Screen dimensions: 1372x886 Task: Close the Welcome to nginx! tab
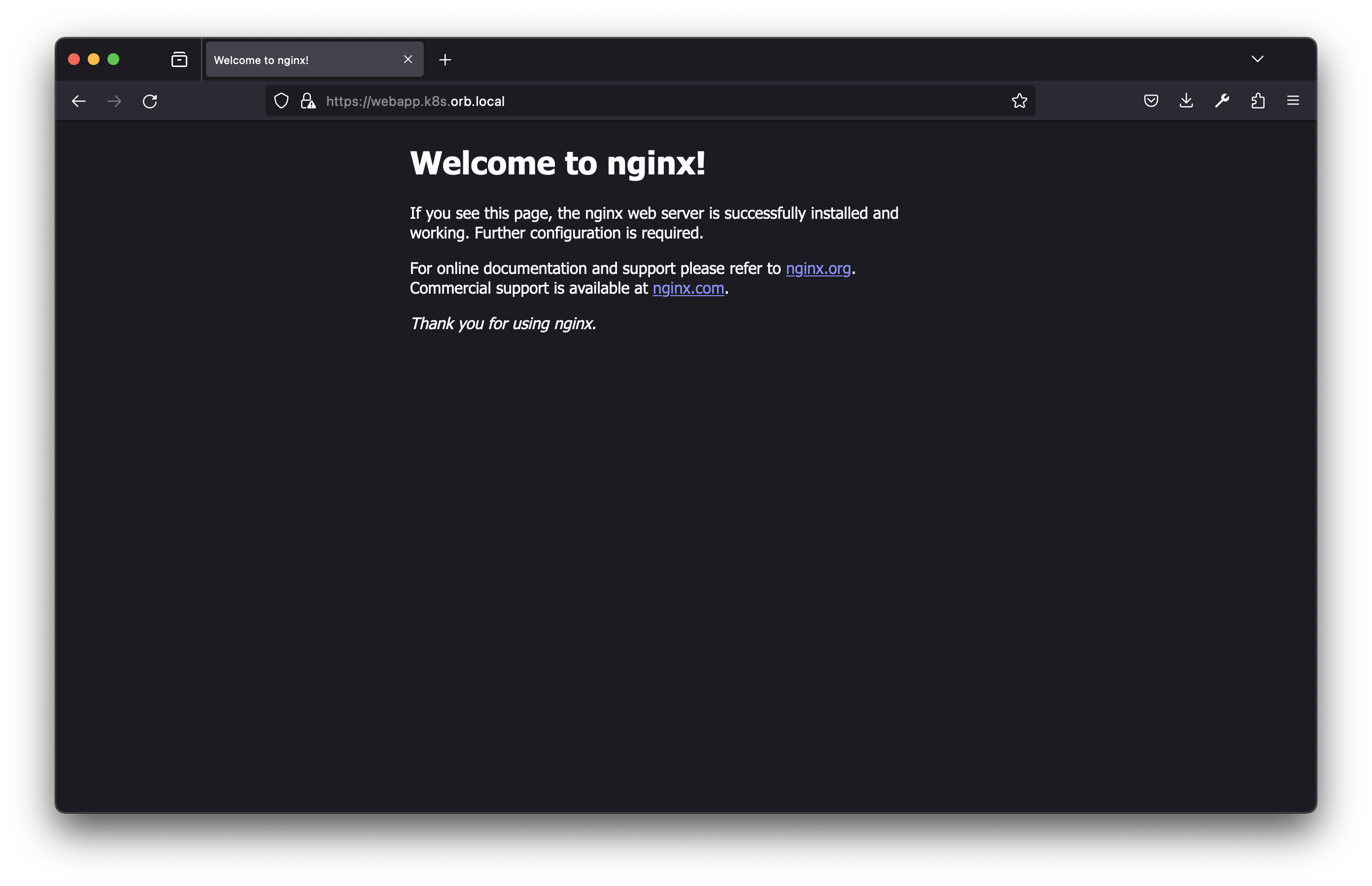click(x=408, y=59)
